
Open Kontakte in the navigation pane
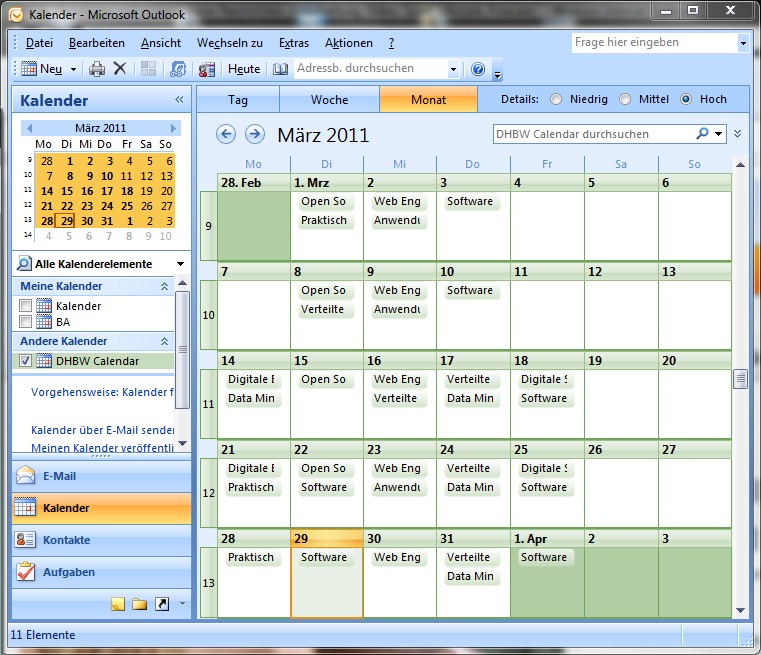(x=101, y=540)
